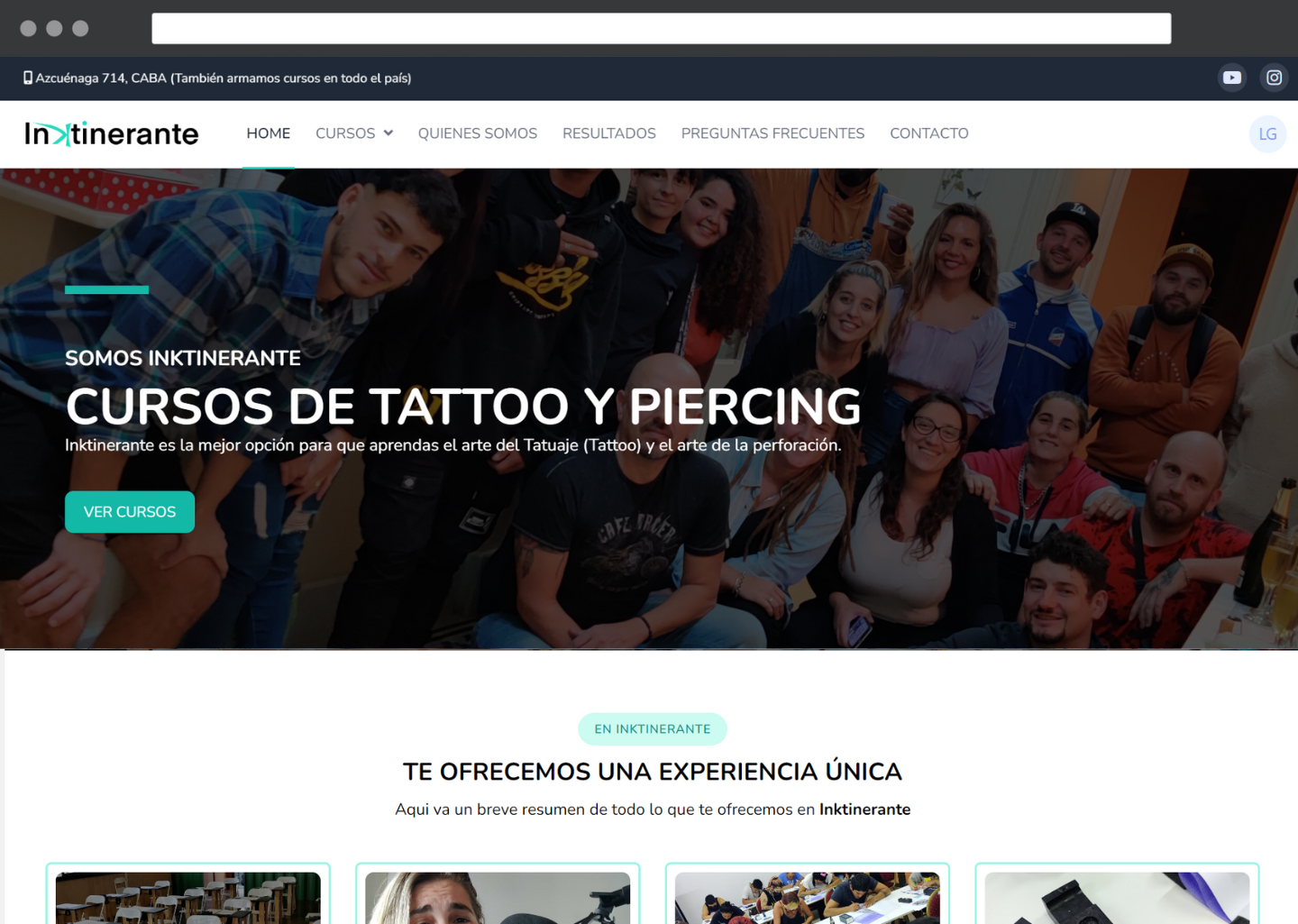The image size is (1298, 924).
Task: Open the QUIENES SOMOS page
Action: click(x=477, y=133)
